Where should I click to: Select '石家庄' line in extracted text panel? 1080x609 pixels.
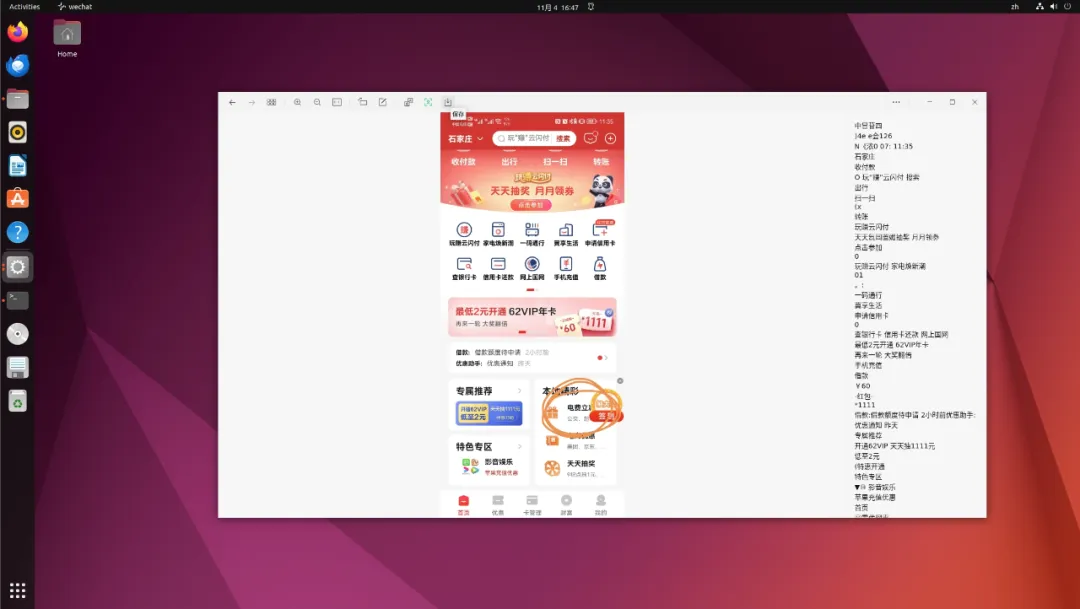pyautogui.click(x=864, y=156)
